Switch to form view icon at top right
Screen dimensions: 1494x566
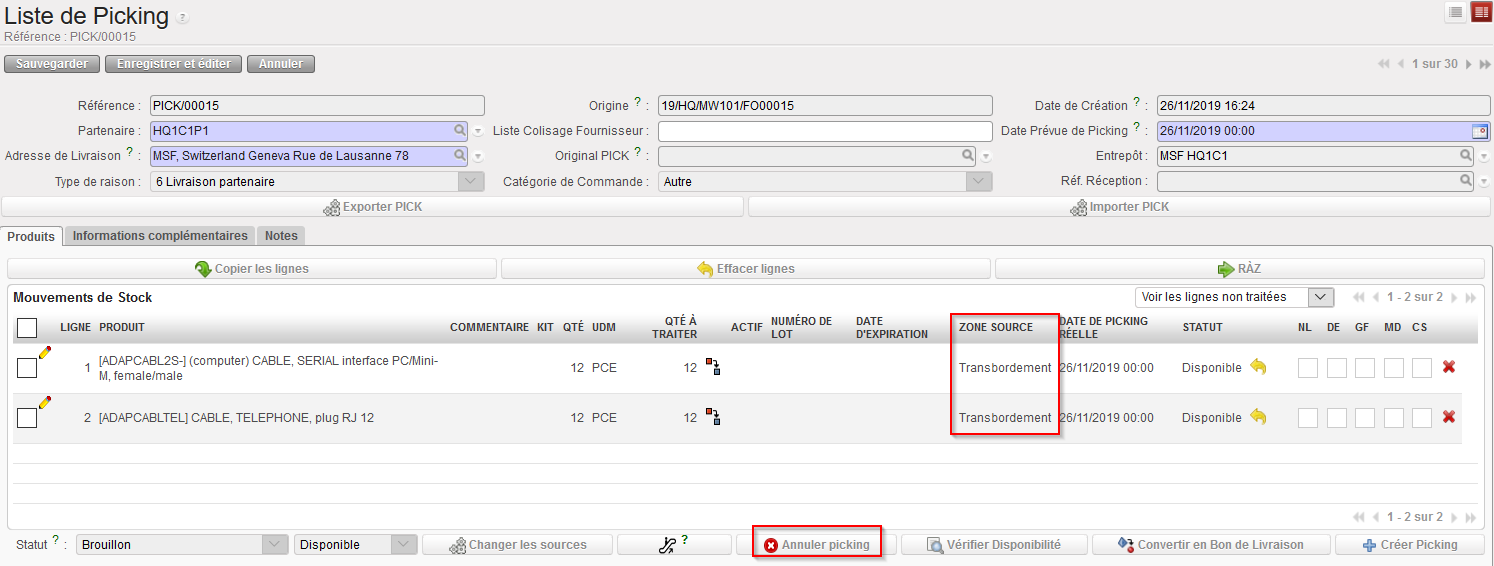[x=1481, y=12]
